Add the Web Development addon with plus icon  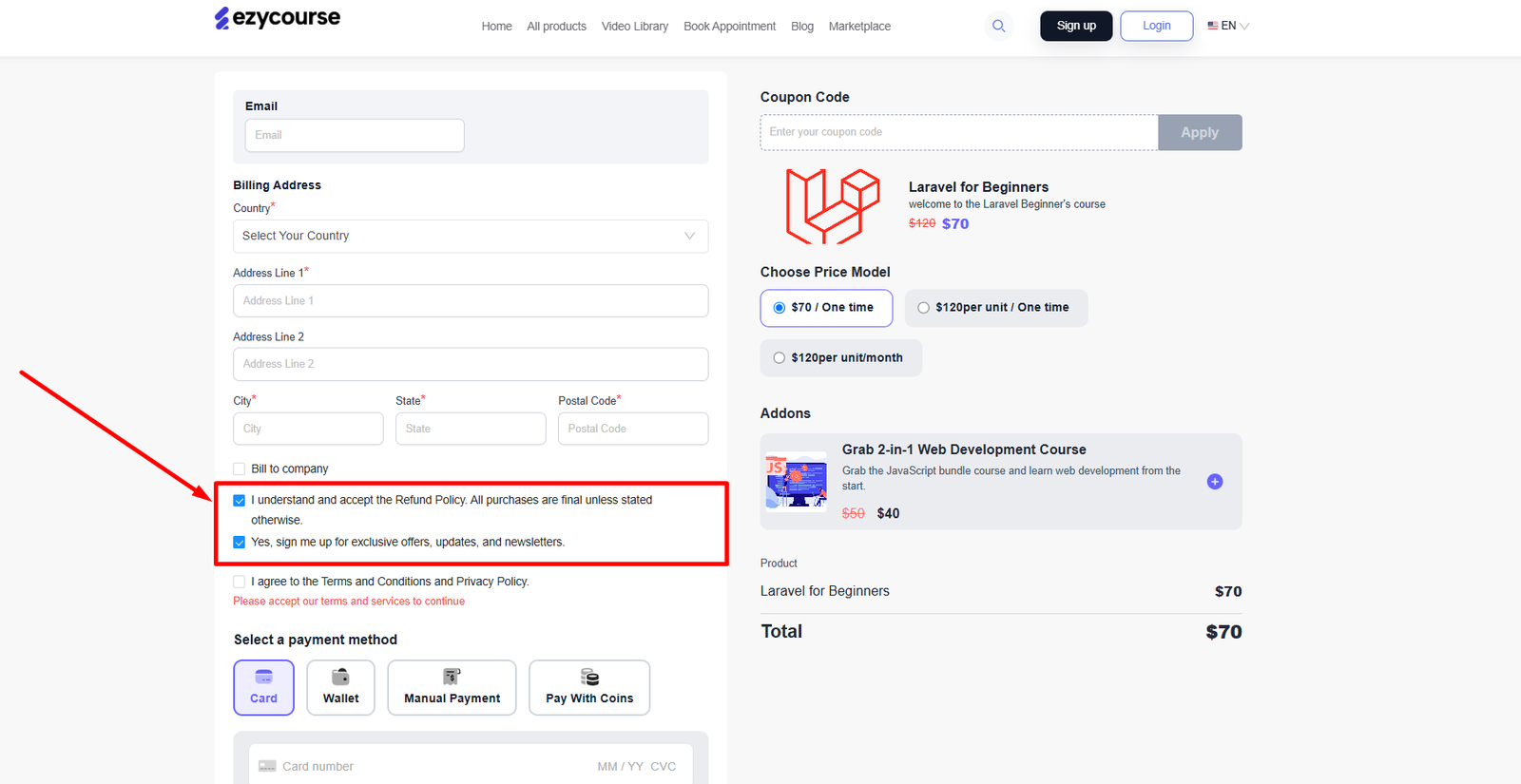click(x=1214, y=482)
